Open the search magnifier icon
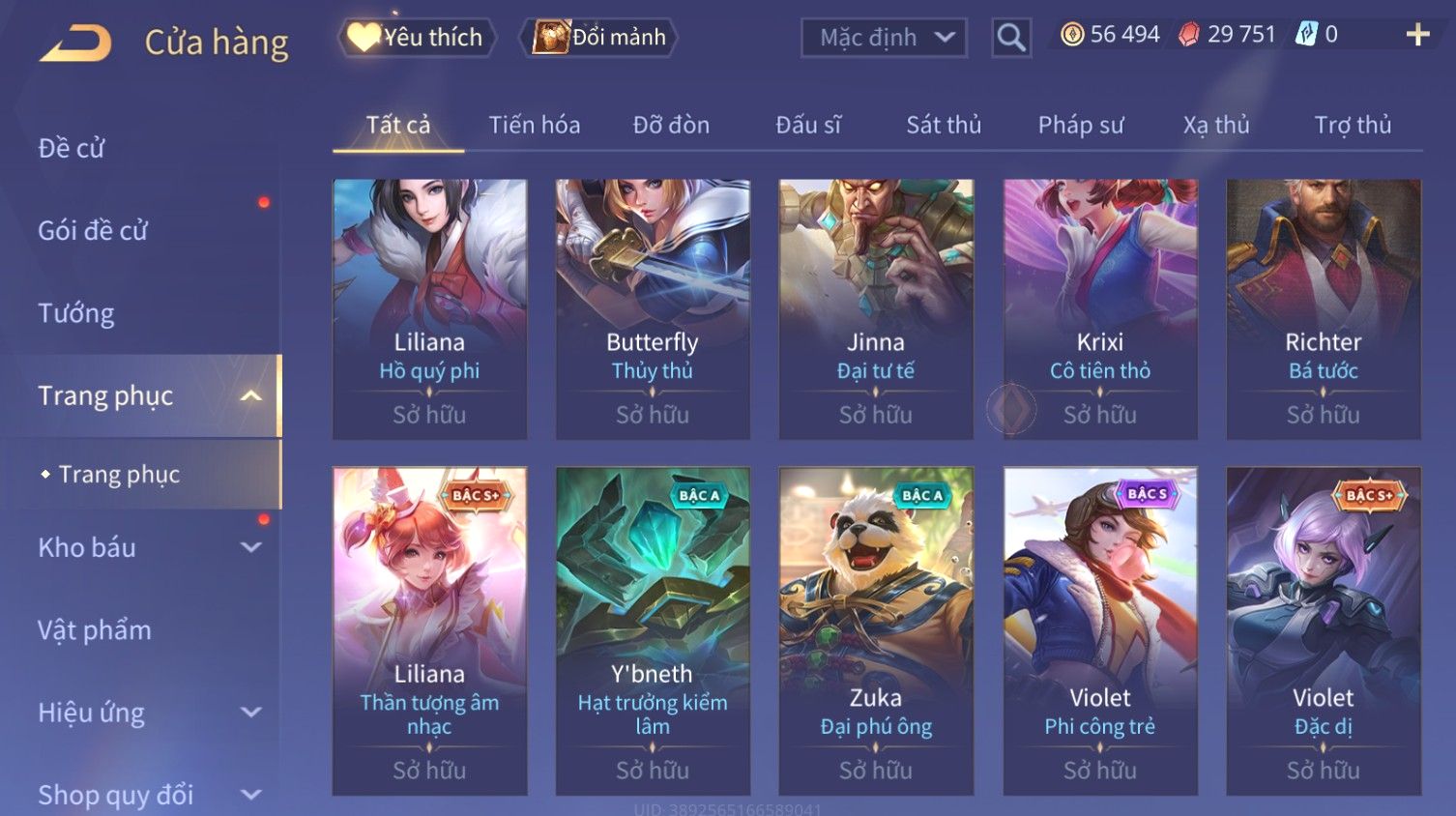1456x816 pixels. (1011, 38)
